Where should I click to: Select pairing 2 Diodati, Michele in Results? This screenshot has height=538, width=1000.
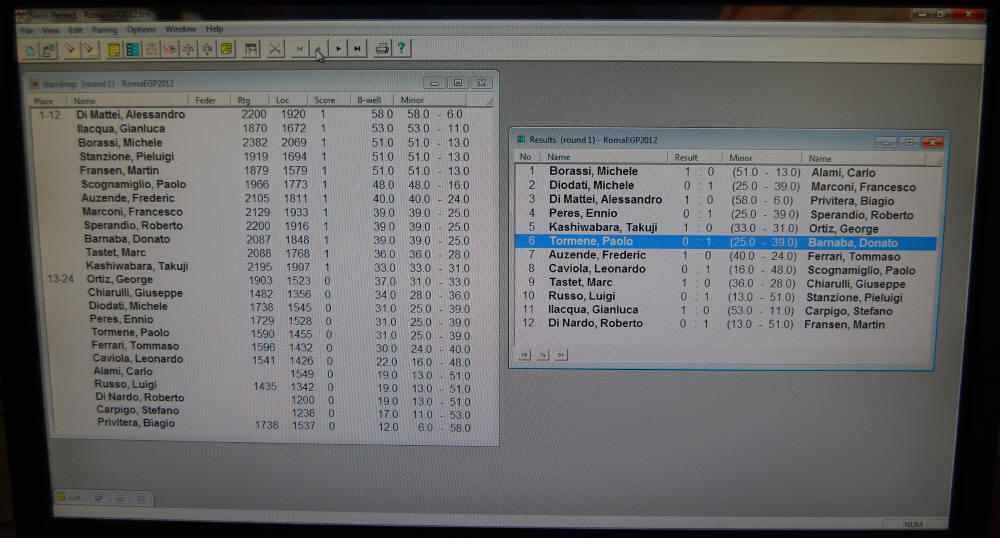pos(726,186)
